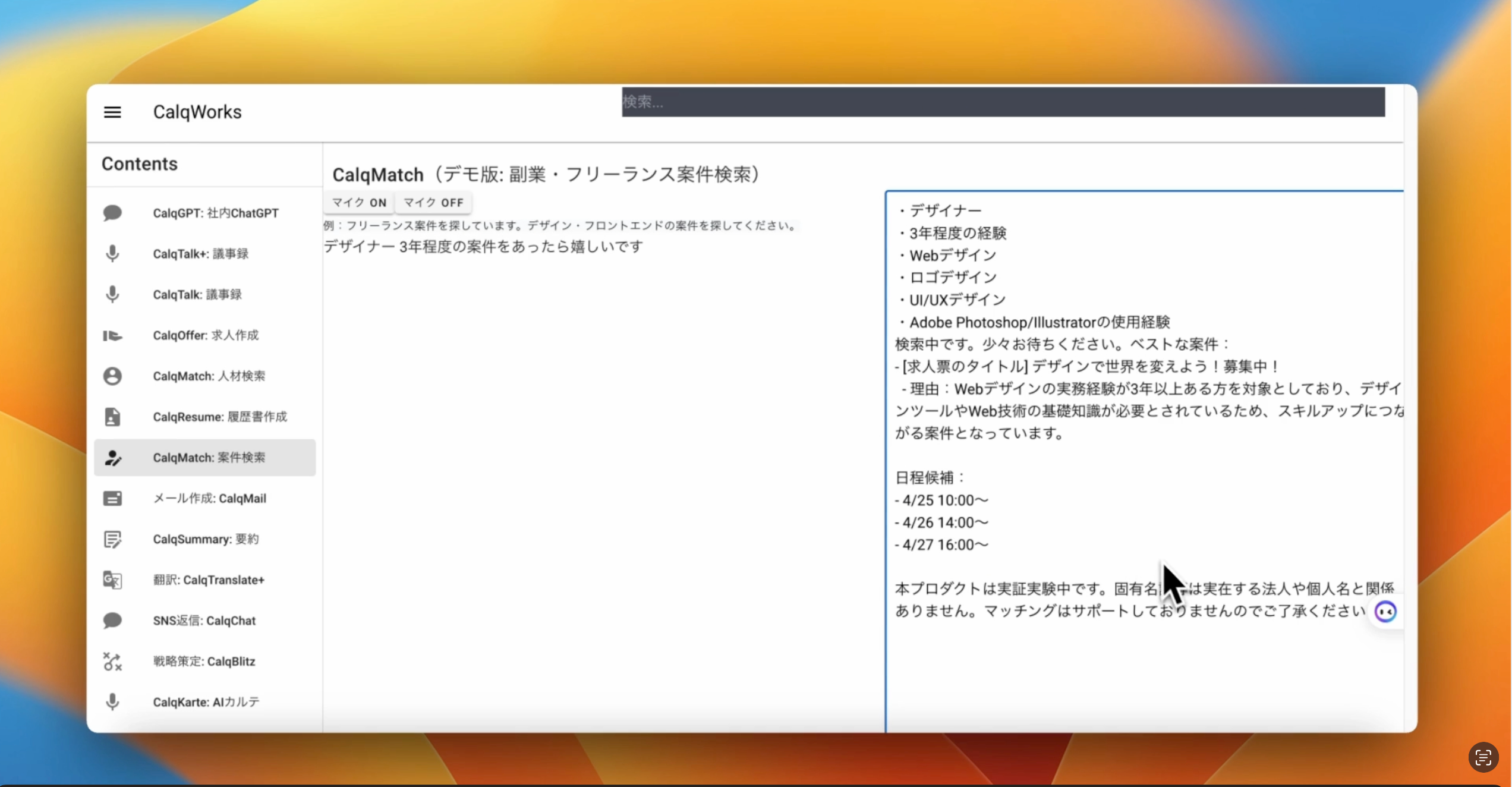Click the person icon for CalqMatch 人材検索

pos(113,376)
